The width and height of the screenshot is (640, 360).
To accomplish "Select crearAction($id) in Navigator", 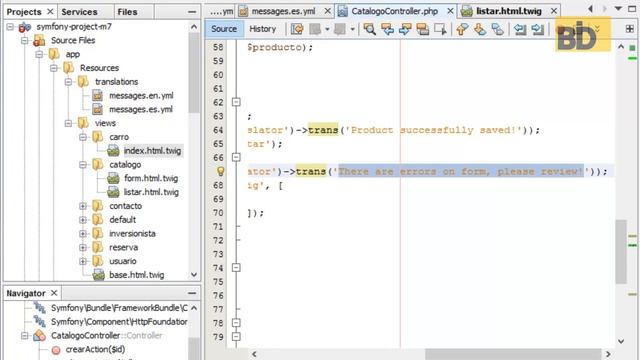I will [95, 349].
